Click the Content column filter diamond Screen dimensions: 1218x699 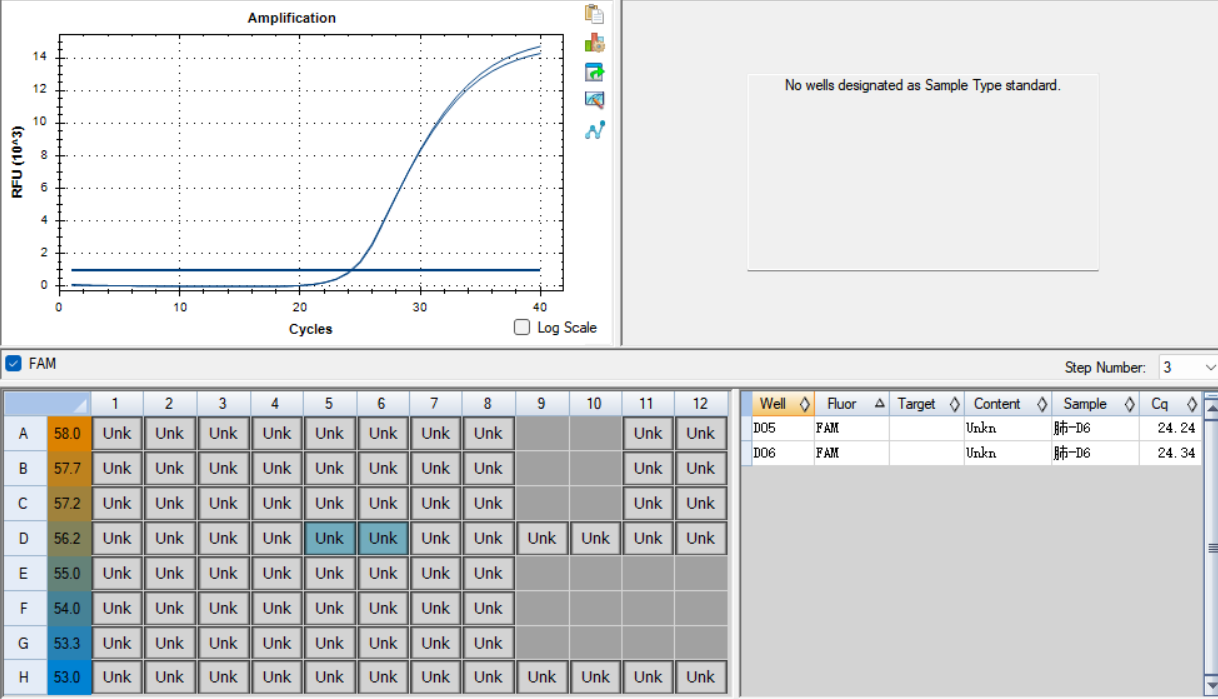pos(1042,404)
